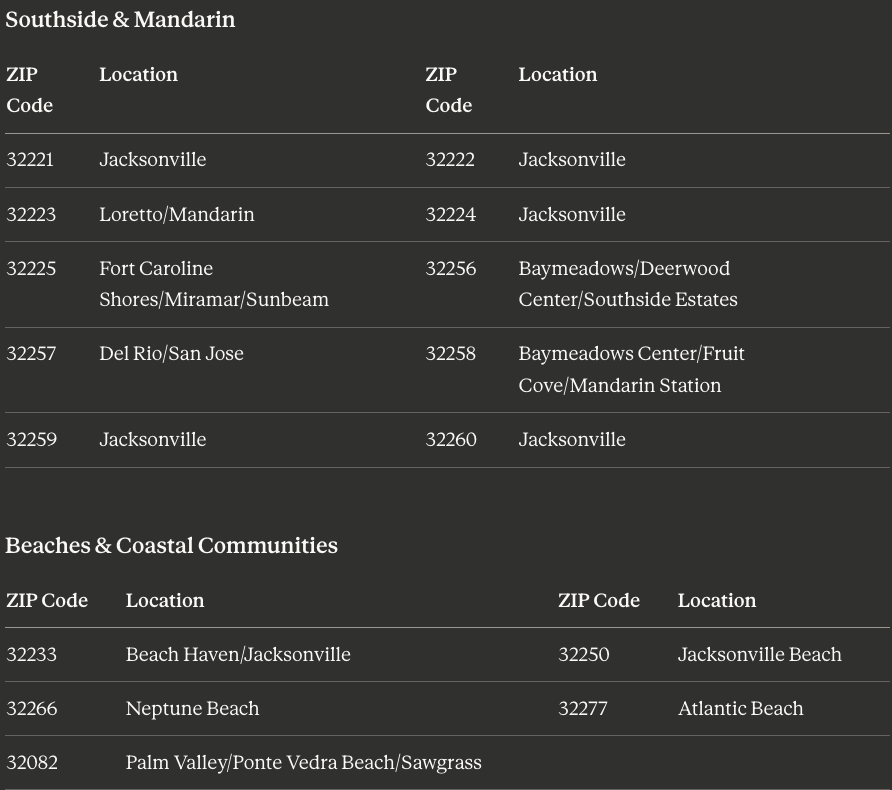Select the Jacksonville Beach location cell

759,655
